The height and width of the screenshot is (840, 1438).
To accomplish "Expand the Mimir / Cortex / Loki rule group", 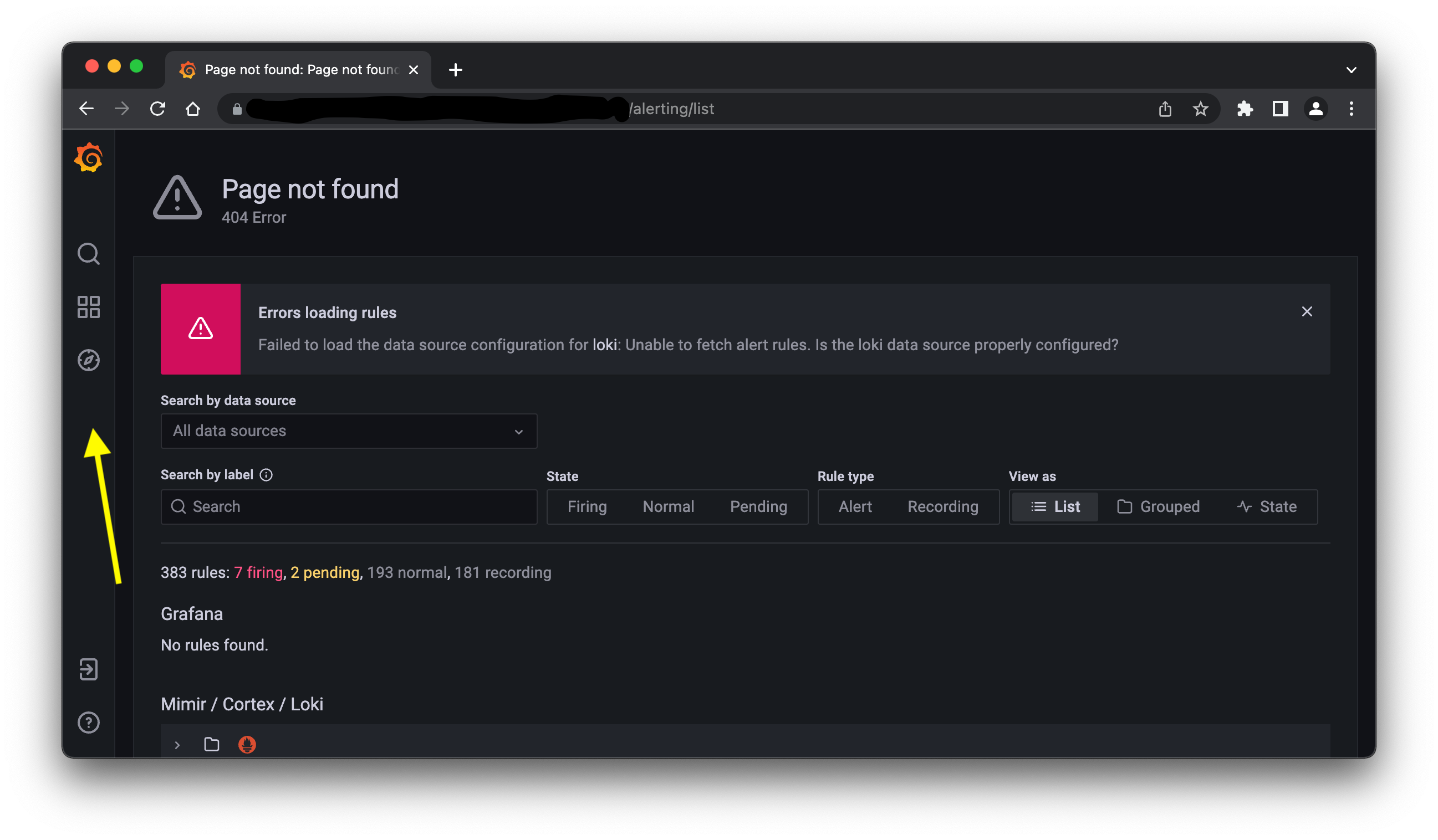I will click(177, 745).
